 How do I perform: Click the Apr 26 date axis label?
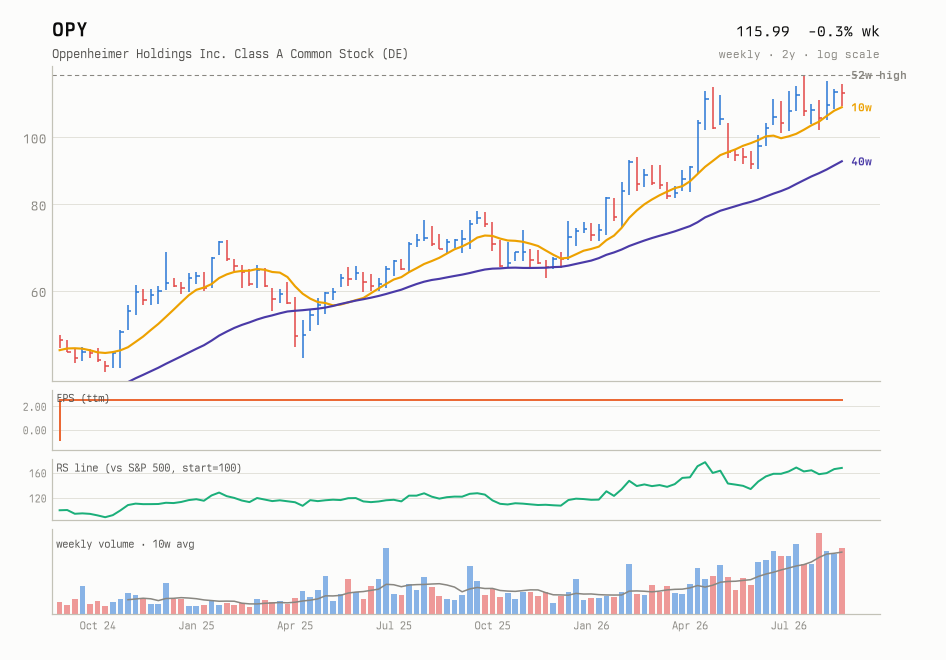[690, 626]
